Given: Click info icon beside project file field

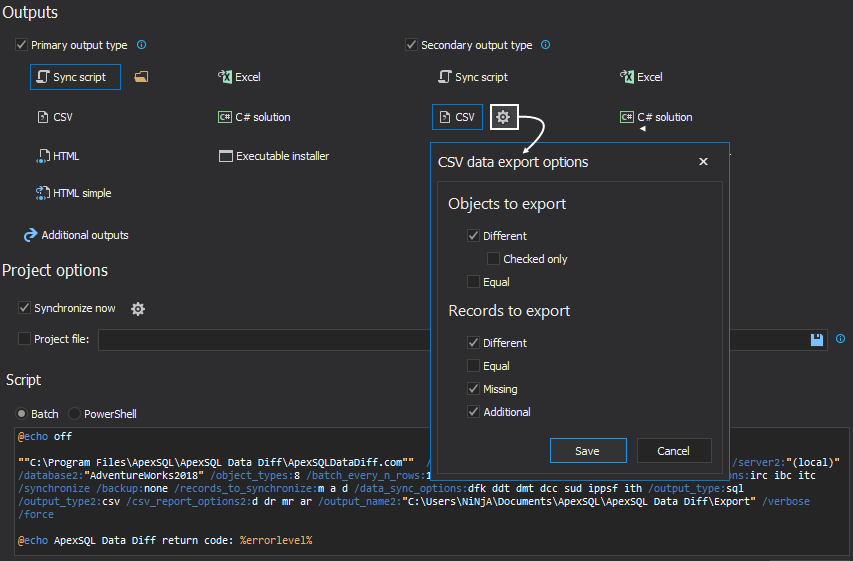Looking at the screenshot, I should pyautogui.click(x=840, y=338).
